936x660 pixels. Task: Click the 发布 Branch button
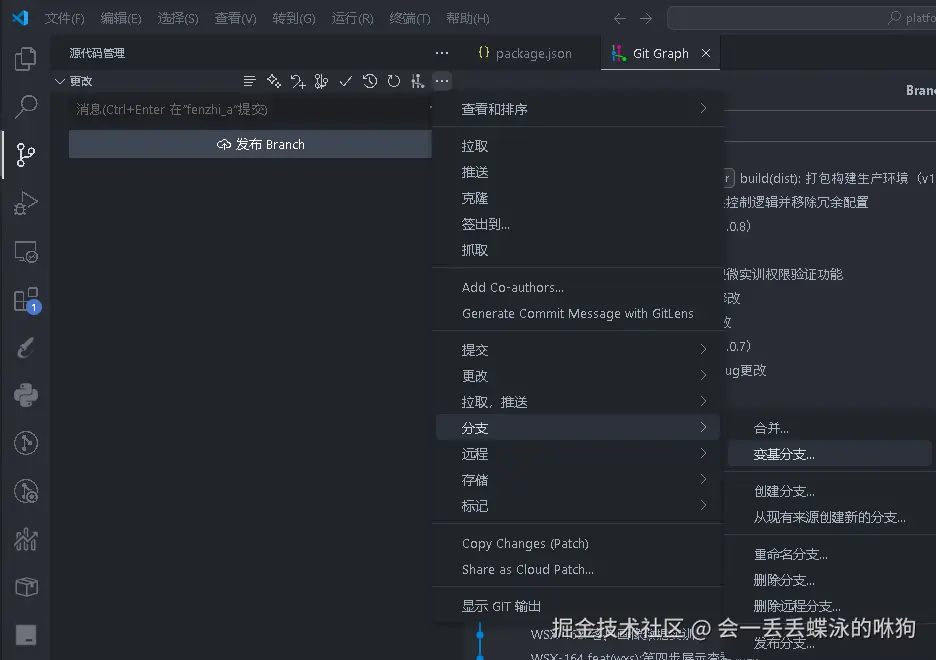pos(250,144)
